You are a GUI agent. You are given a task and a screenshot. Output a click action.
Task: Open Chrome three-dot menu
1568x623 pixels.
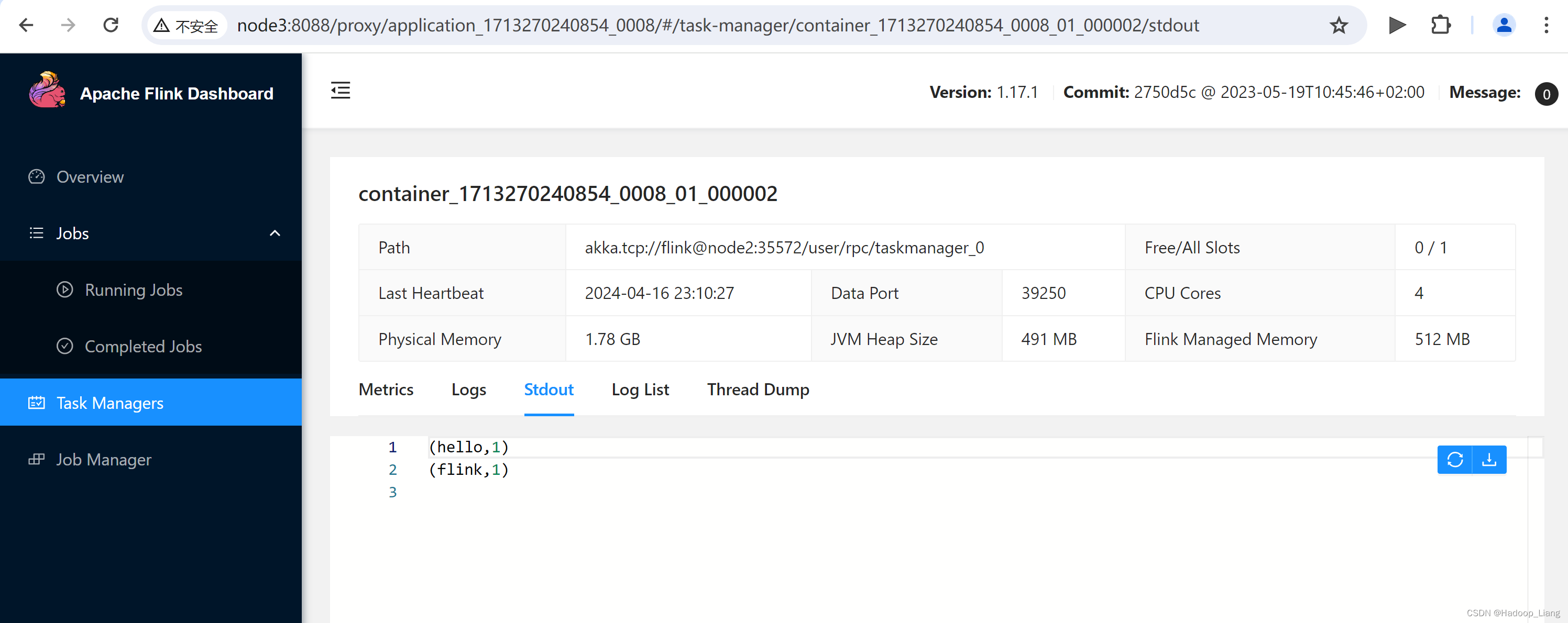click(x=1545, y=26)
